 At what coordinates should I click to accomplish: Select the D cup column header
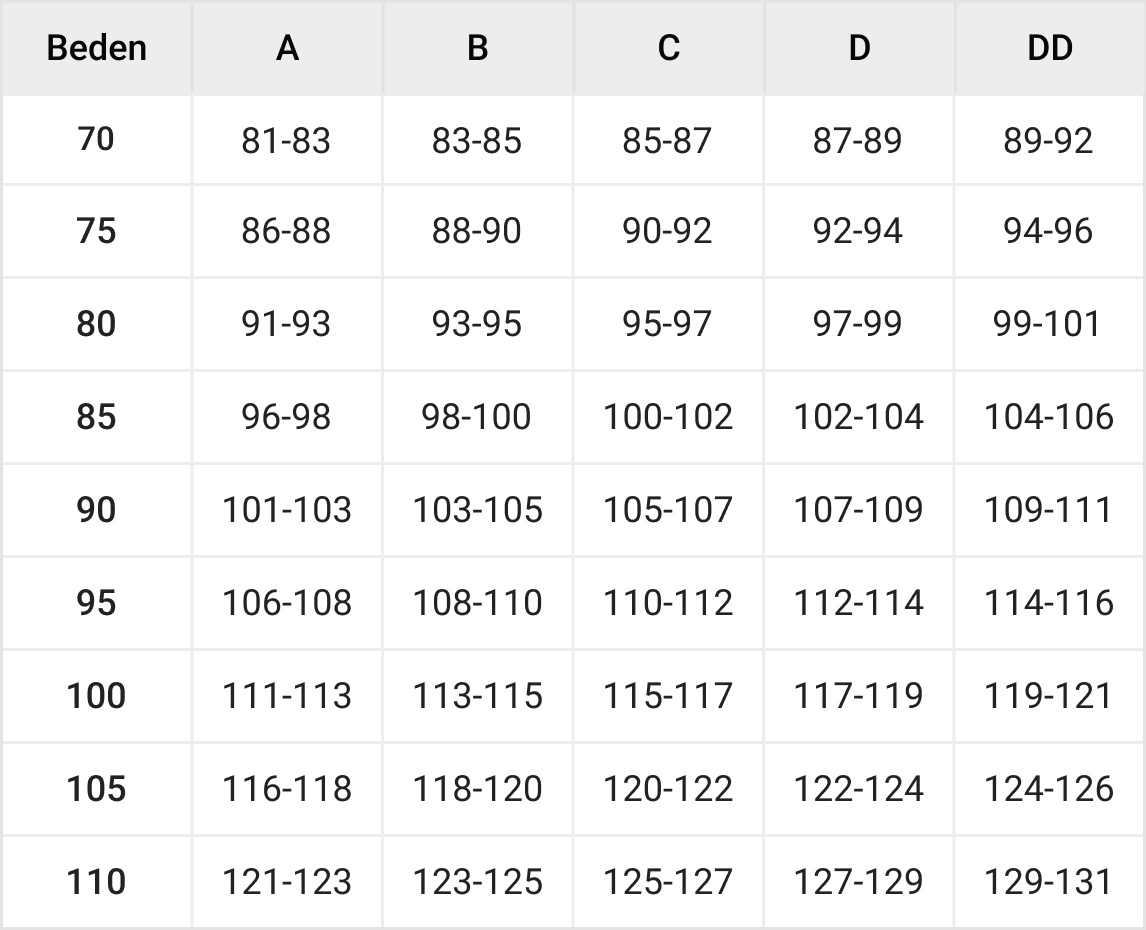pyautogui.click(x=859, y=48)
